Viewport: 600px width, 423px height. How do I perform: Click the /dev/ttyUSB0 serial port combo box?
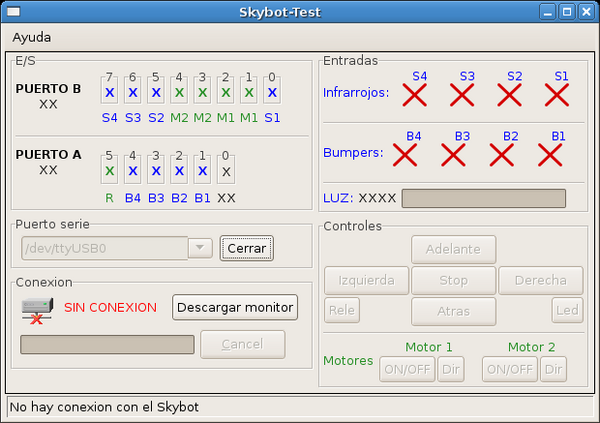104,247
